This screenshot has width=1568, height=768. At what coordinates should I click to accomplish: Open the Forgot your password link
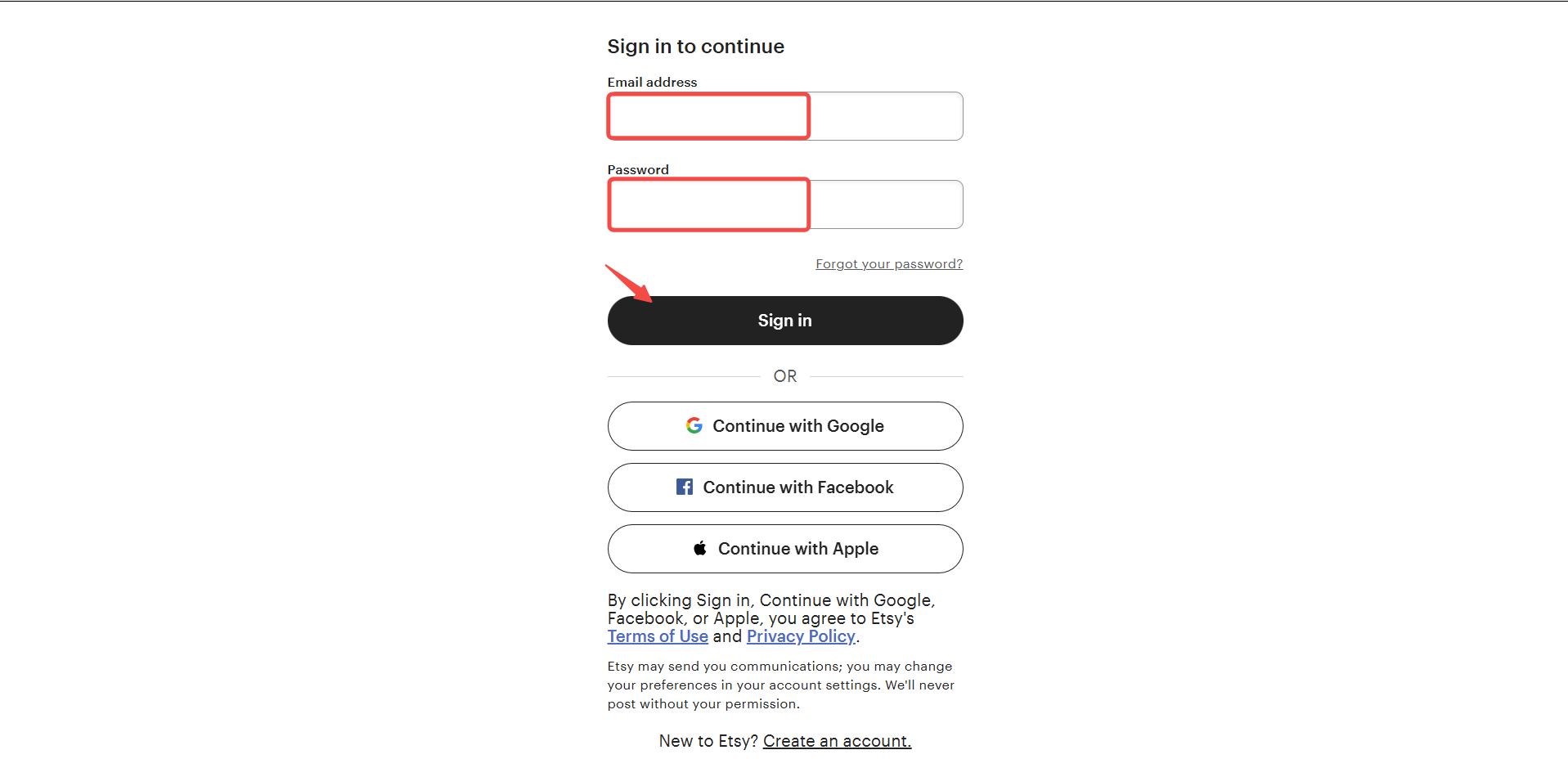tap(889, 263)
